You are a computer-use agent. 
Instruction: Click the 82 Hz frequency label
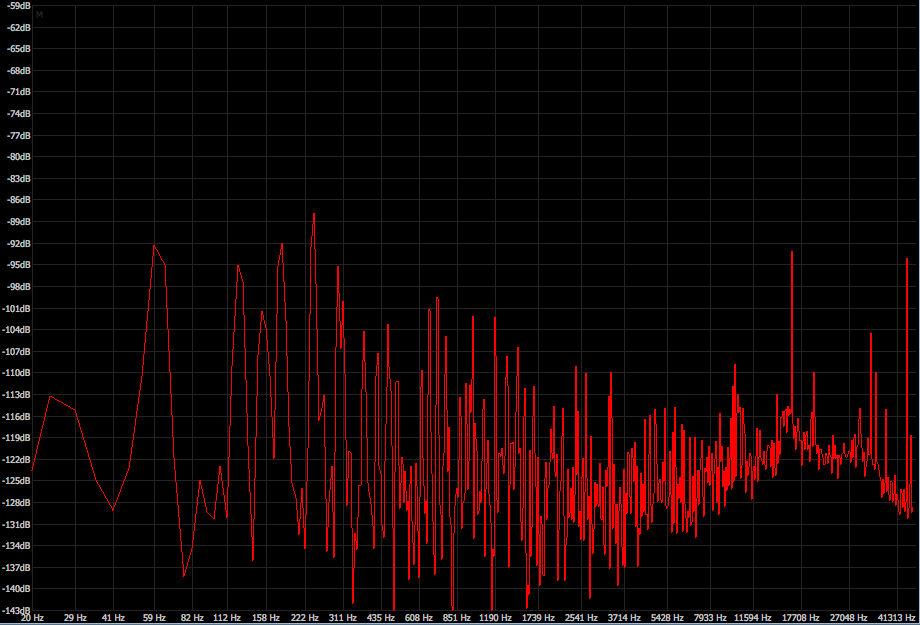192,617
